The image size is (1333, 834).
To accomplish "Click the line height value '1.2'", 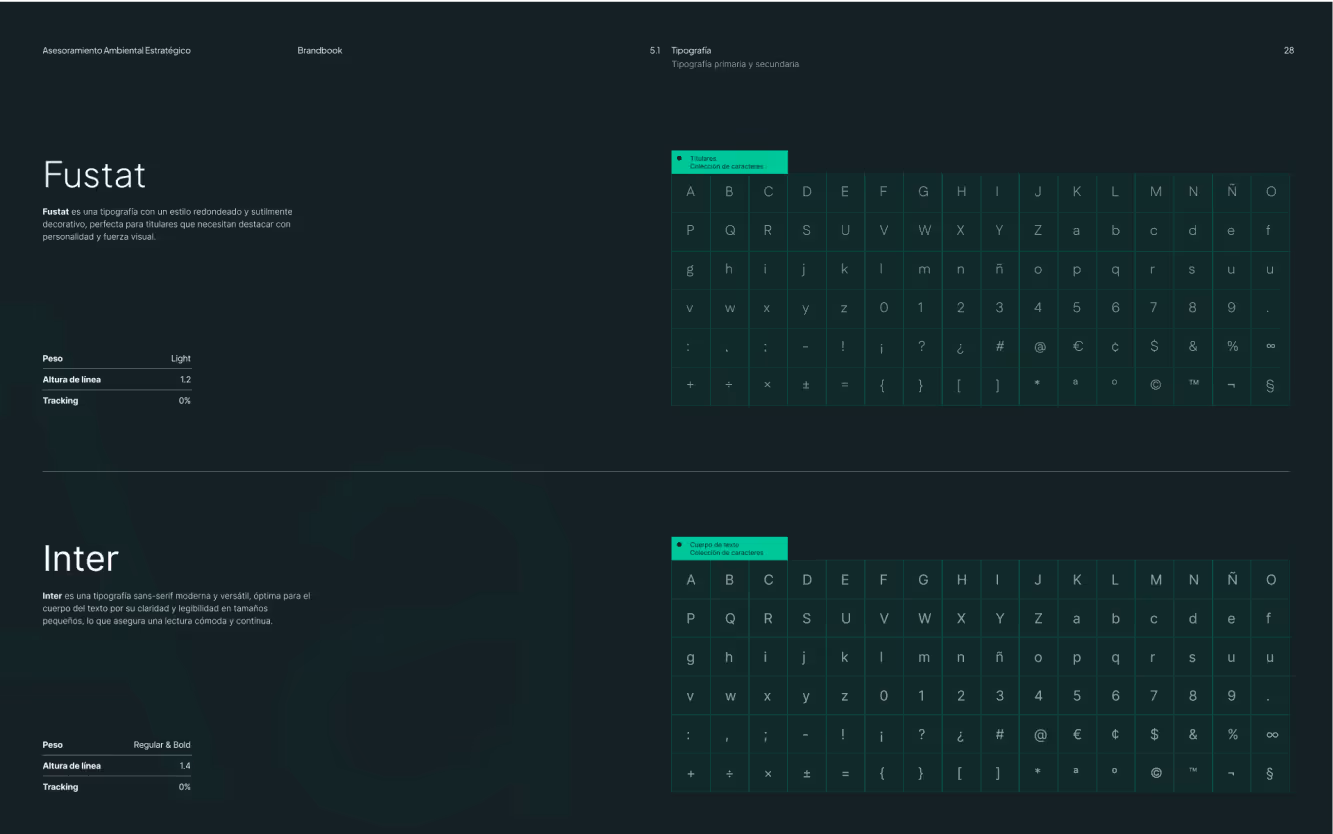I will pos(185,379).
